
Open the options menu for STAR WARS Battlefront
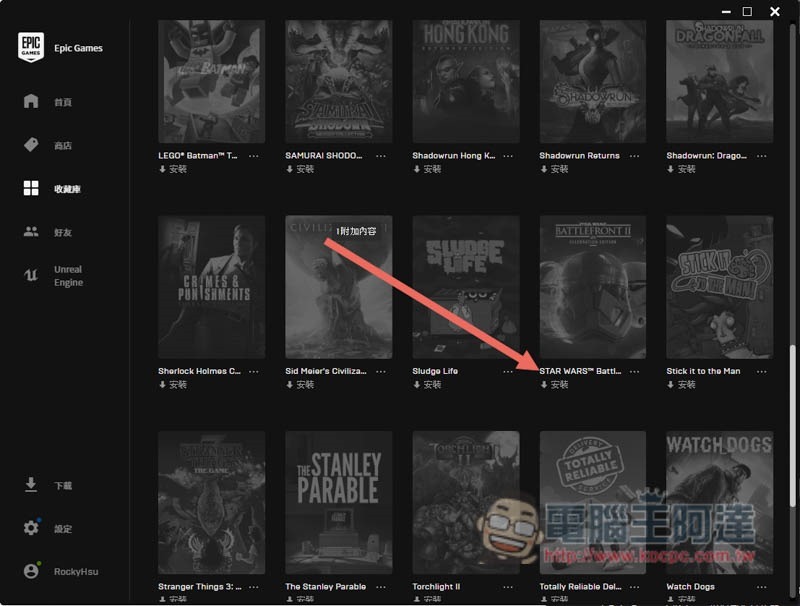(x=634, y=371)
